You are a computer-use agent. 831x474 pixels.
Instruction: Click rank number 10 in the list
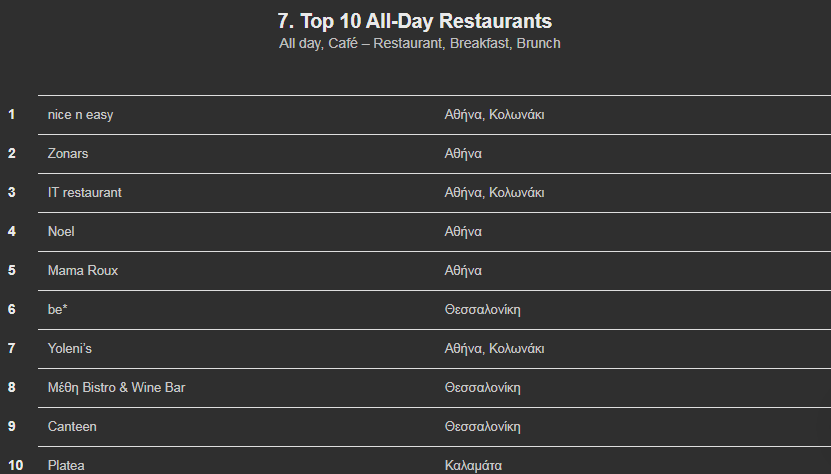(15, 466)
